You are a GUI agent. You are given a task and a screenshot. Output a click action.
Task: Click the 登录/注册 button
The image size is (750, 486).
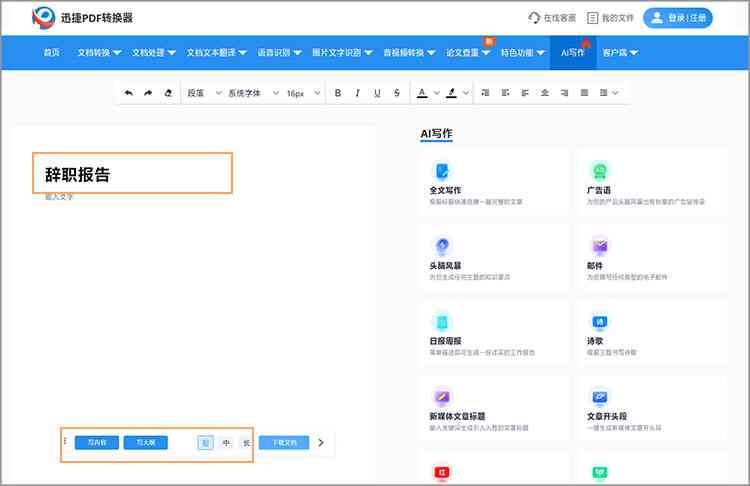(x=678, y=18)
